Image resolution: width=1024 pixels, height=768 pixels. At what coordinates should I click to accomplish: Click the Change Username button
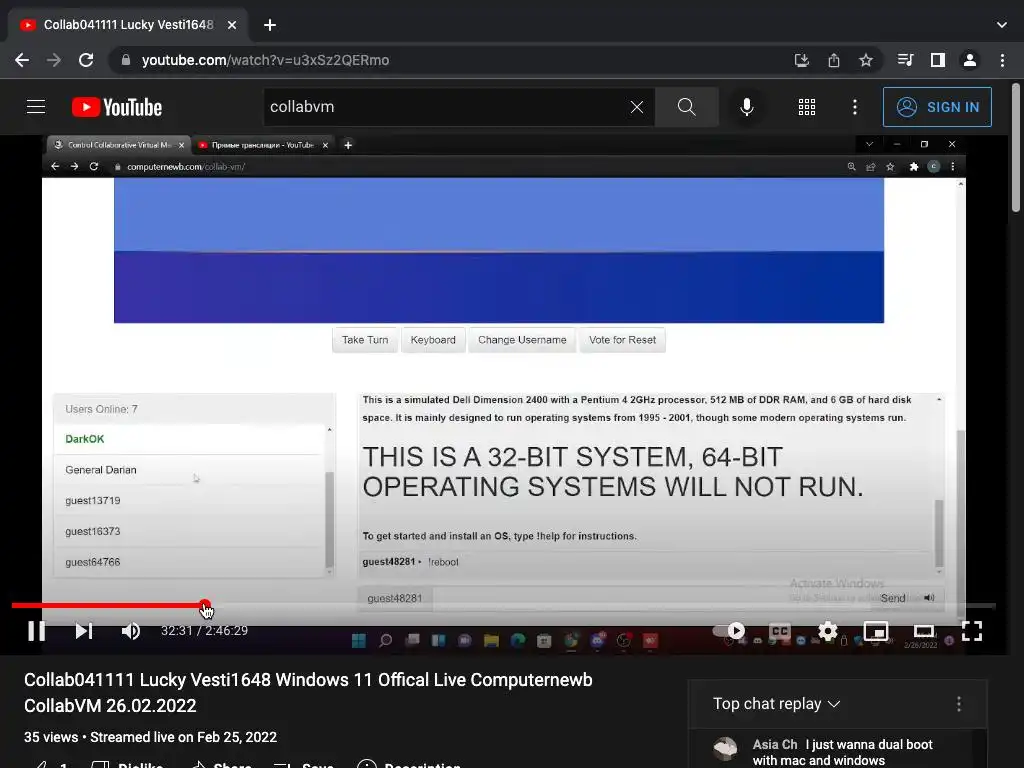[522, 340]
